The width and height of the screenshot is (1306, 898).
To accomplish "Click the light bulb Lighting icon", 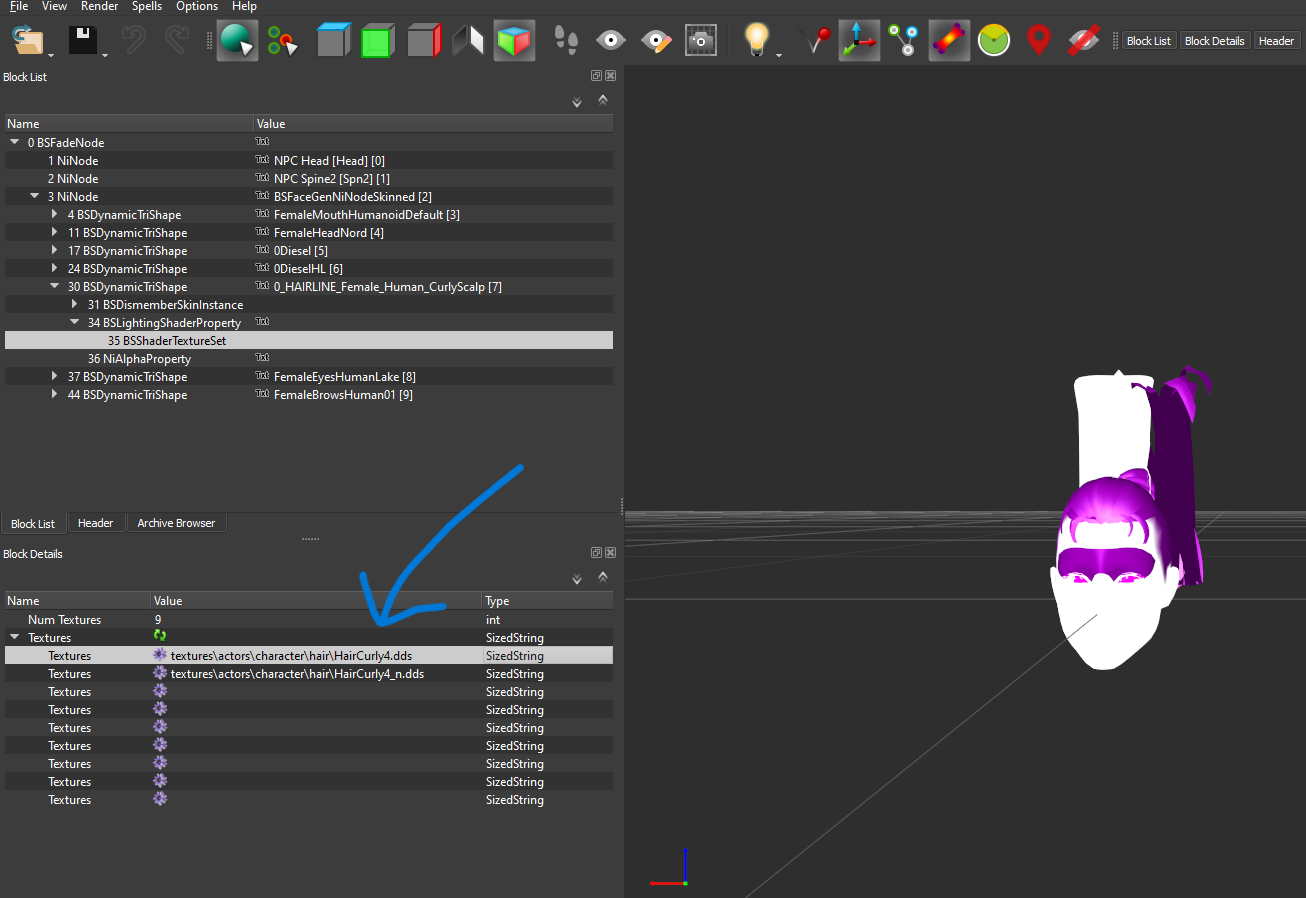I will [x=757, y=41].
